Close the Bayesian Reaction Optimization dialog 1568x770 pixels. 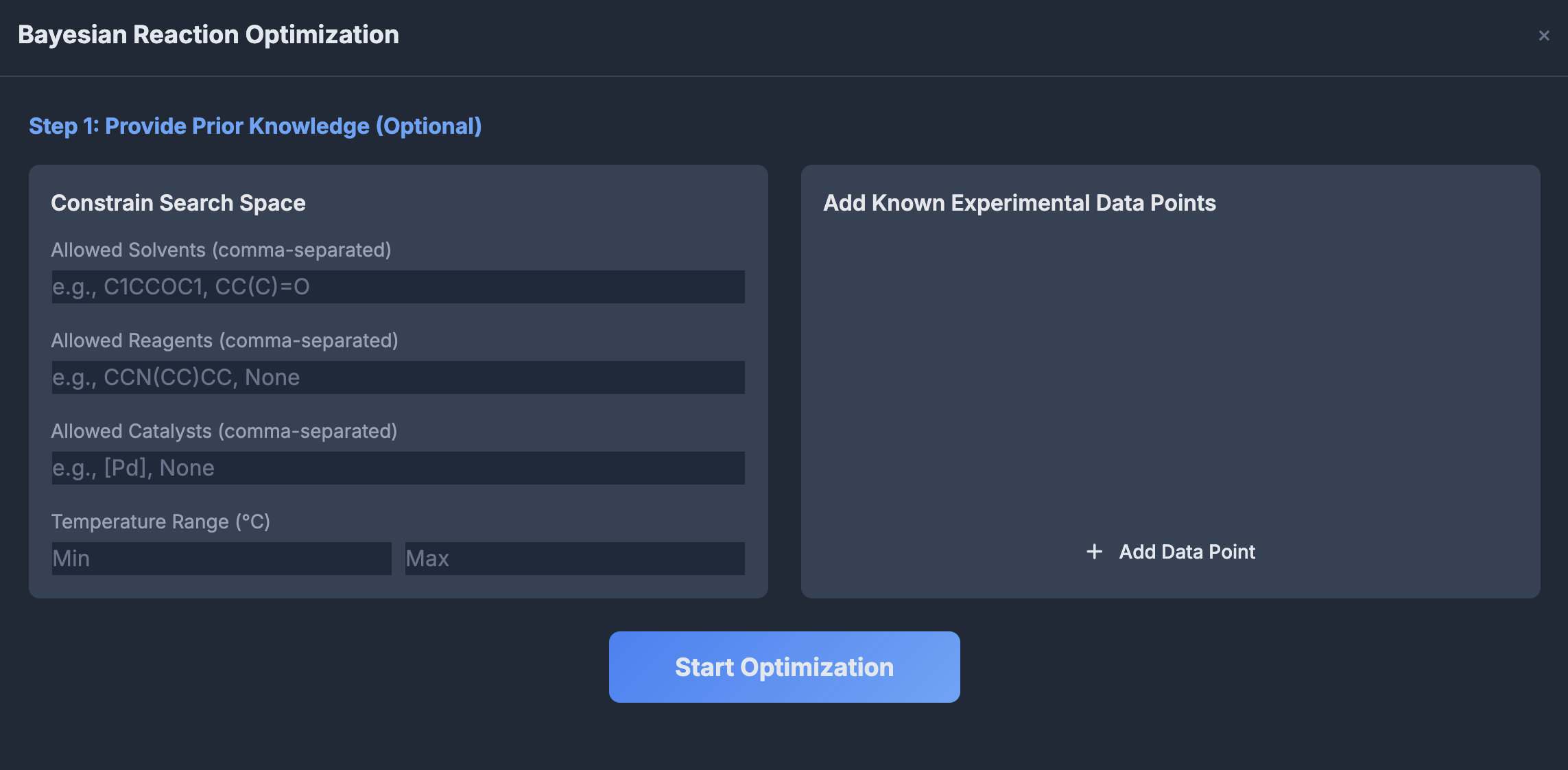[x=1544, y=35]
